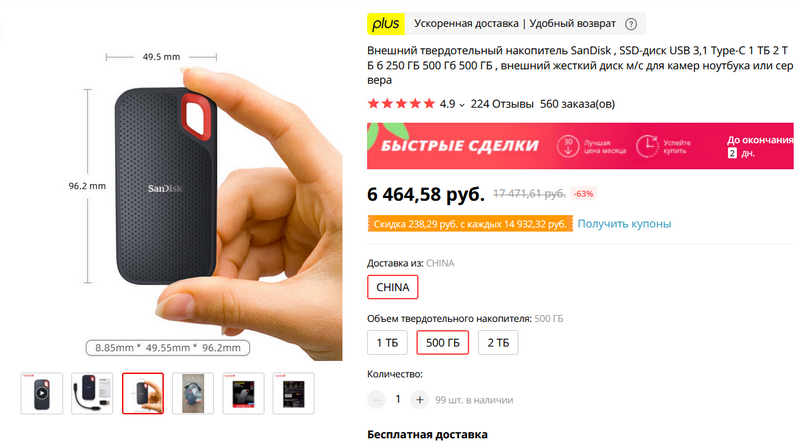Image resolution: width=800 pixels, height=446 pixels.
Task: Select the 1 ТБ storage option
Action: [x=387, y=342]
